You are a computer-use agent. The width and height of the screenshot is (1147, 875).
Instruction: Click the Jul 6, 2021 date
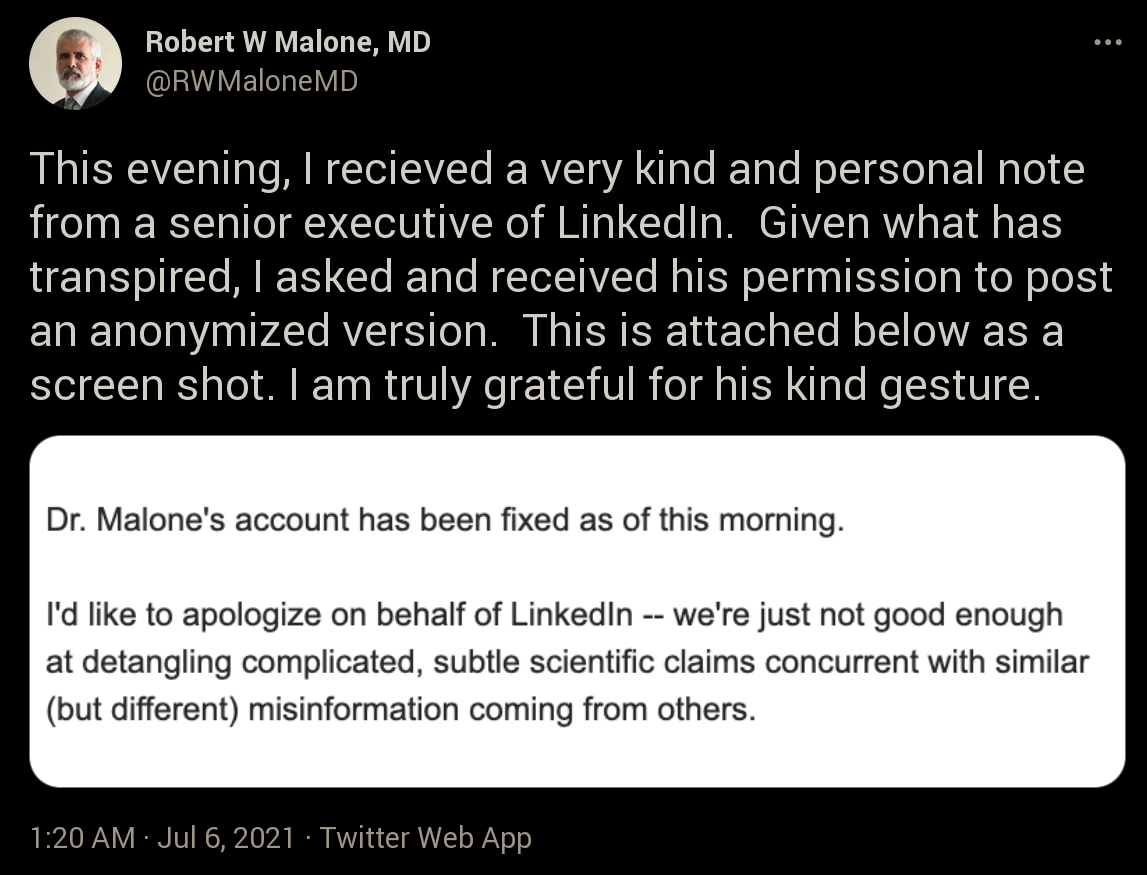click(226, 838)
